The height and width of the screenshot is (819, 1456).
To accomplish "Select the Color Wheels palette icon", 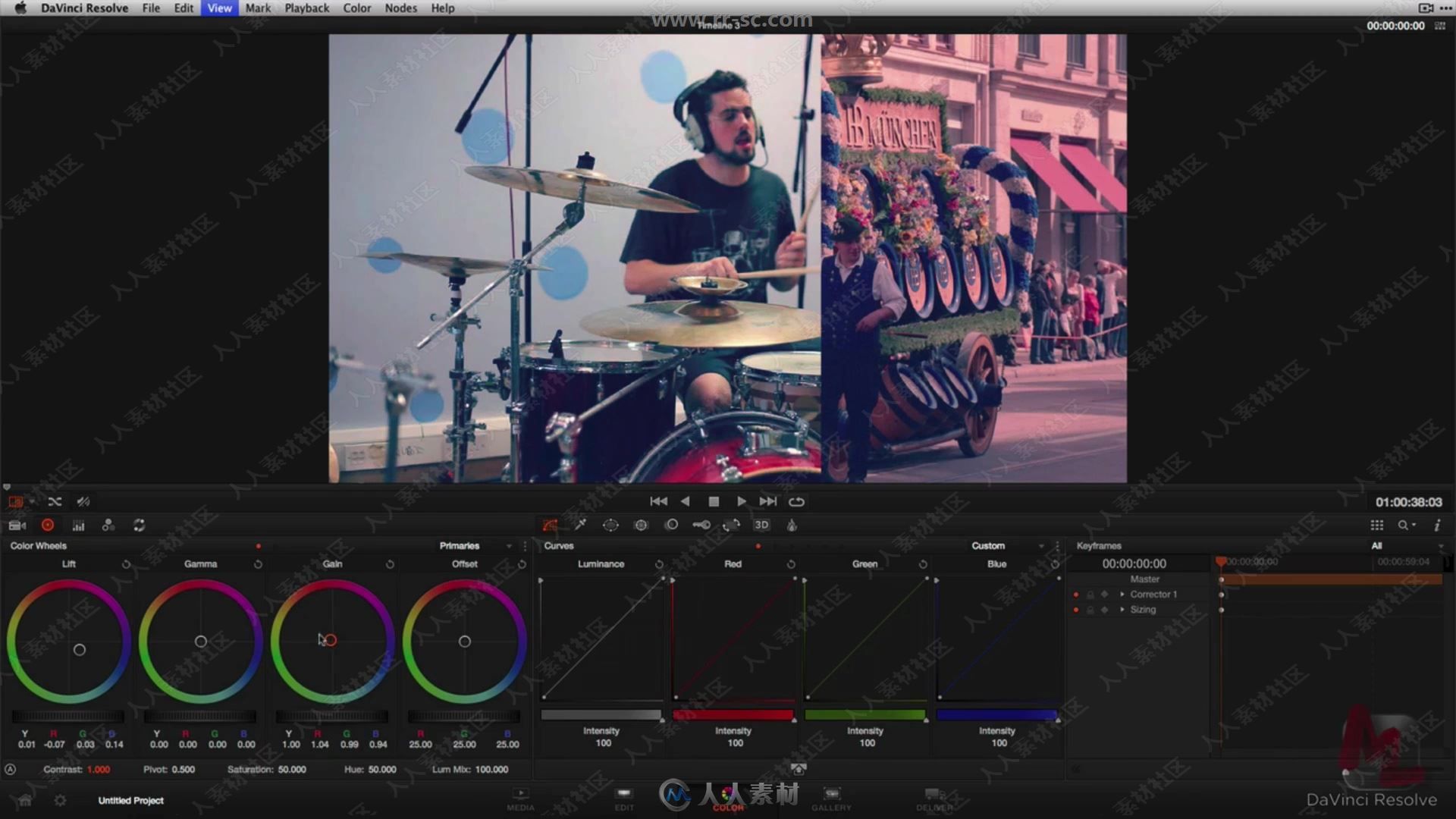I will pos(48,525).
